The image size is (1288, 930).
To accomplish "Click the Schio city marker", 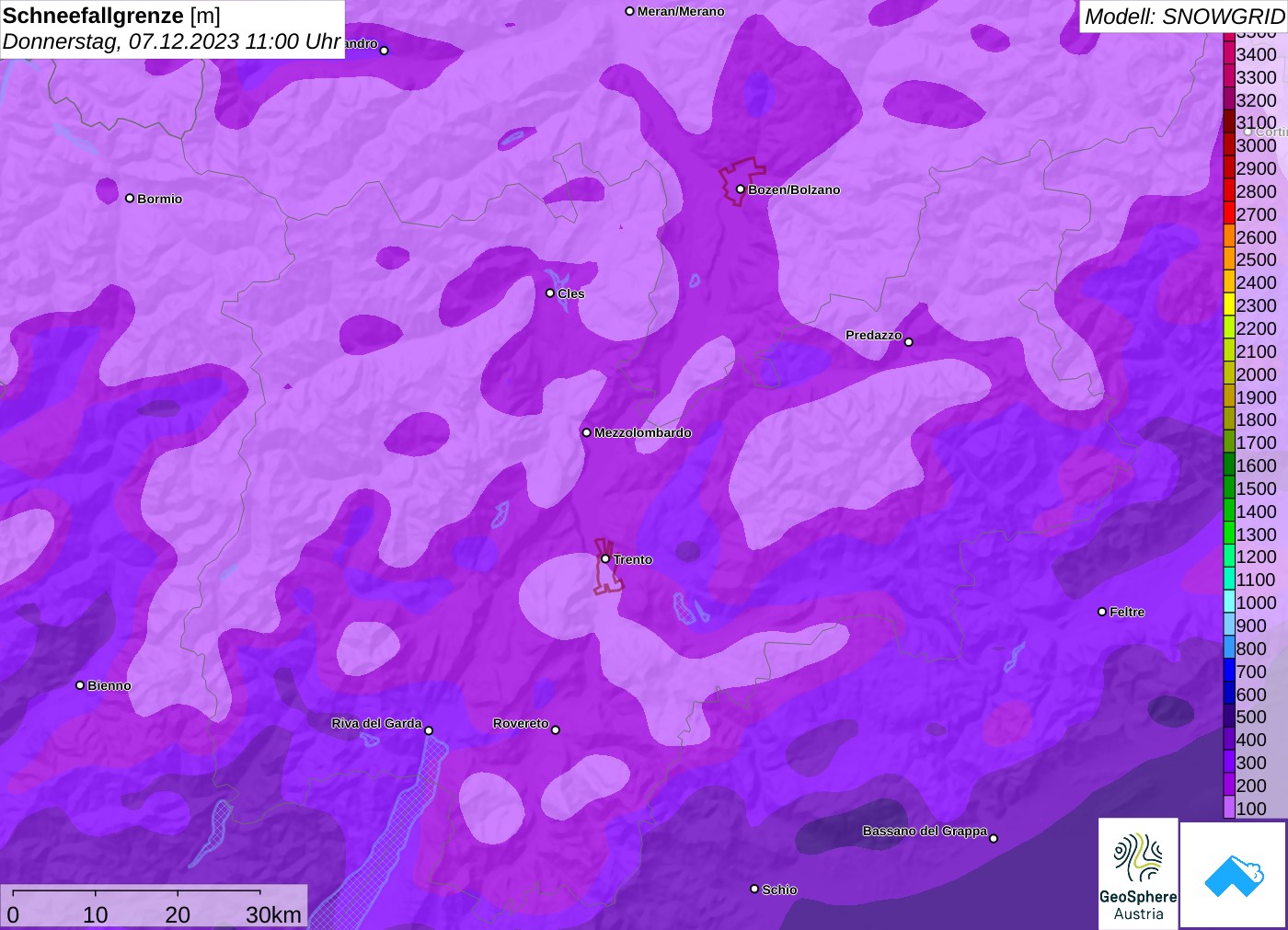I will pyautogui.click(x=754, y=890).
